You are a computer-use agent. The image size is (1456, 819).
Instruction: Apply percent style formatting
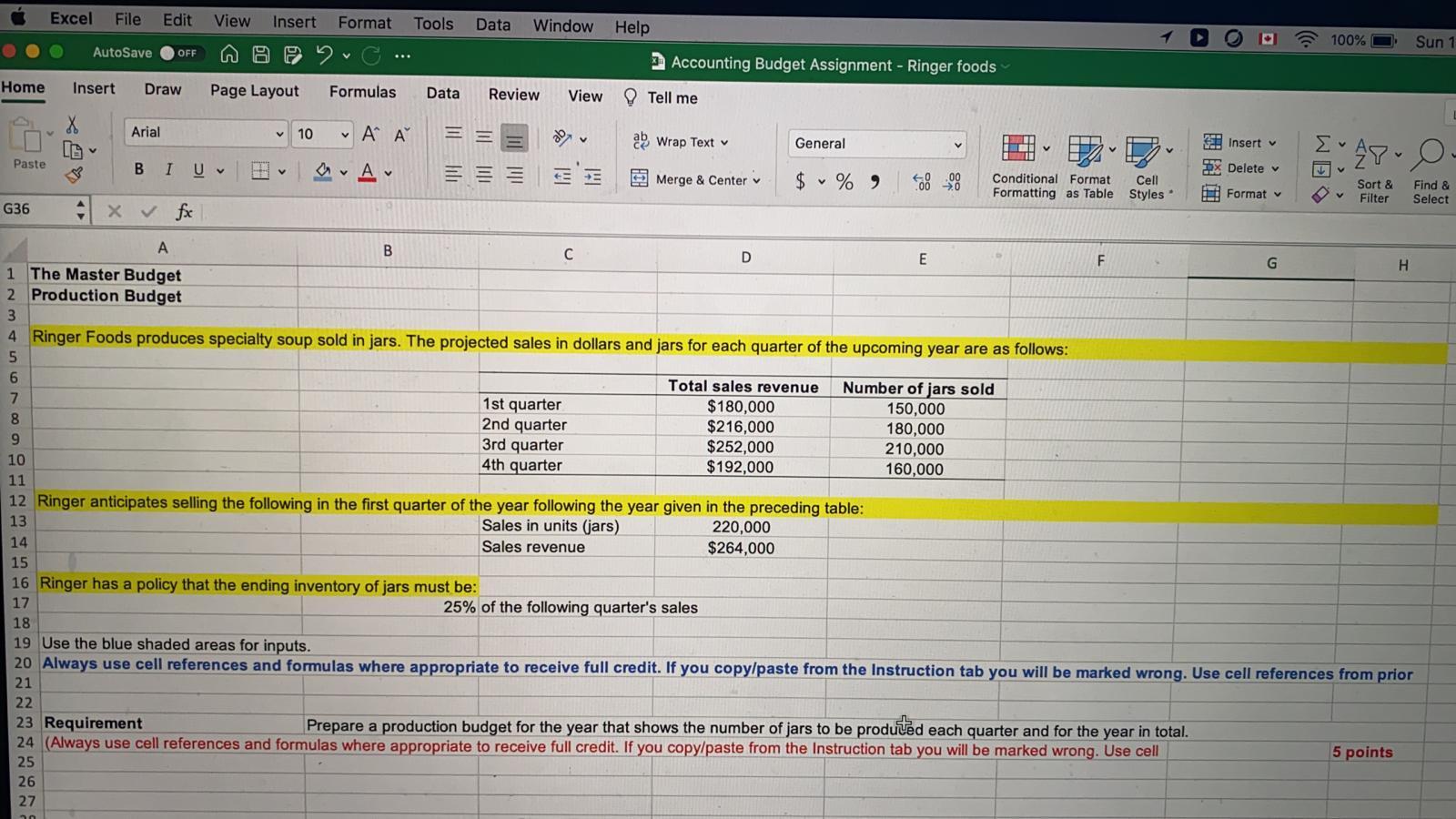pyautogui.click(x=844, y=181)
